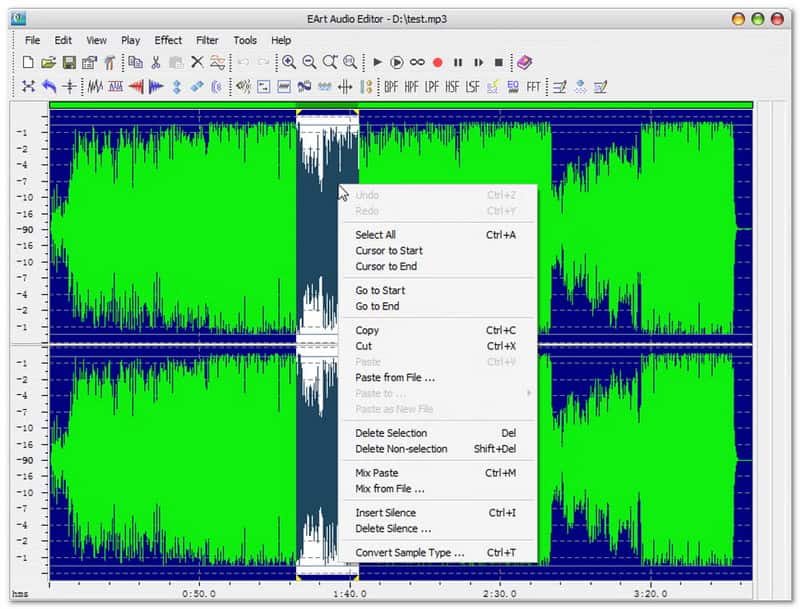Choose Go to Start
The image size is (800, 609).
[437, 290]
